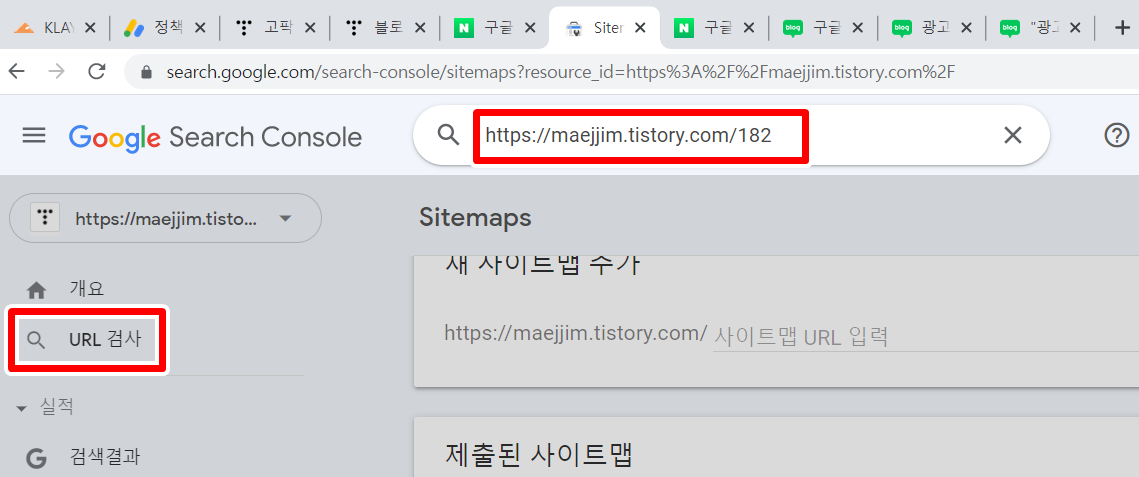Viewport: 1139px width, 477px height.
Task: Close the "광고 browser tab
Action: tap(1076, 28)
